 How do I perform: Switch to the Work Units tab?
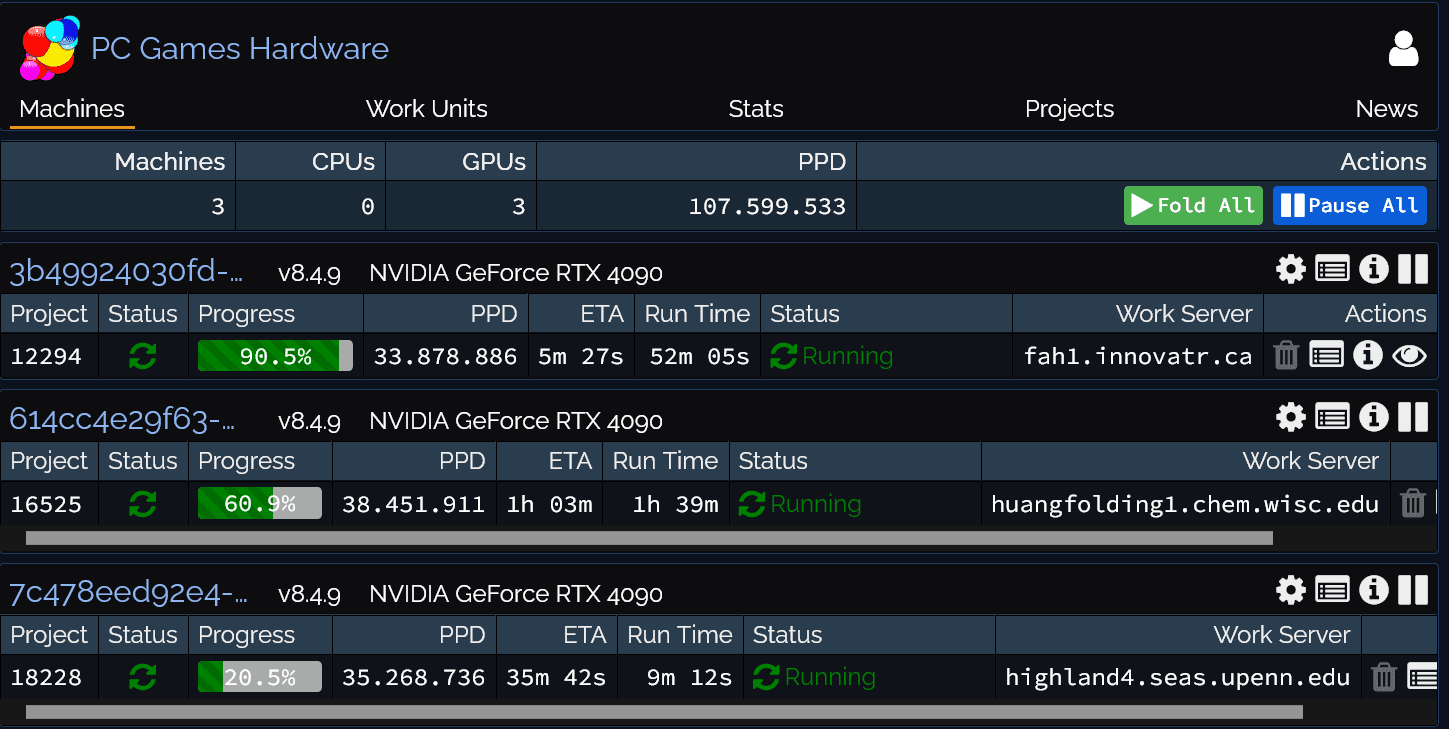click(x=426, y=109)
